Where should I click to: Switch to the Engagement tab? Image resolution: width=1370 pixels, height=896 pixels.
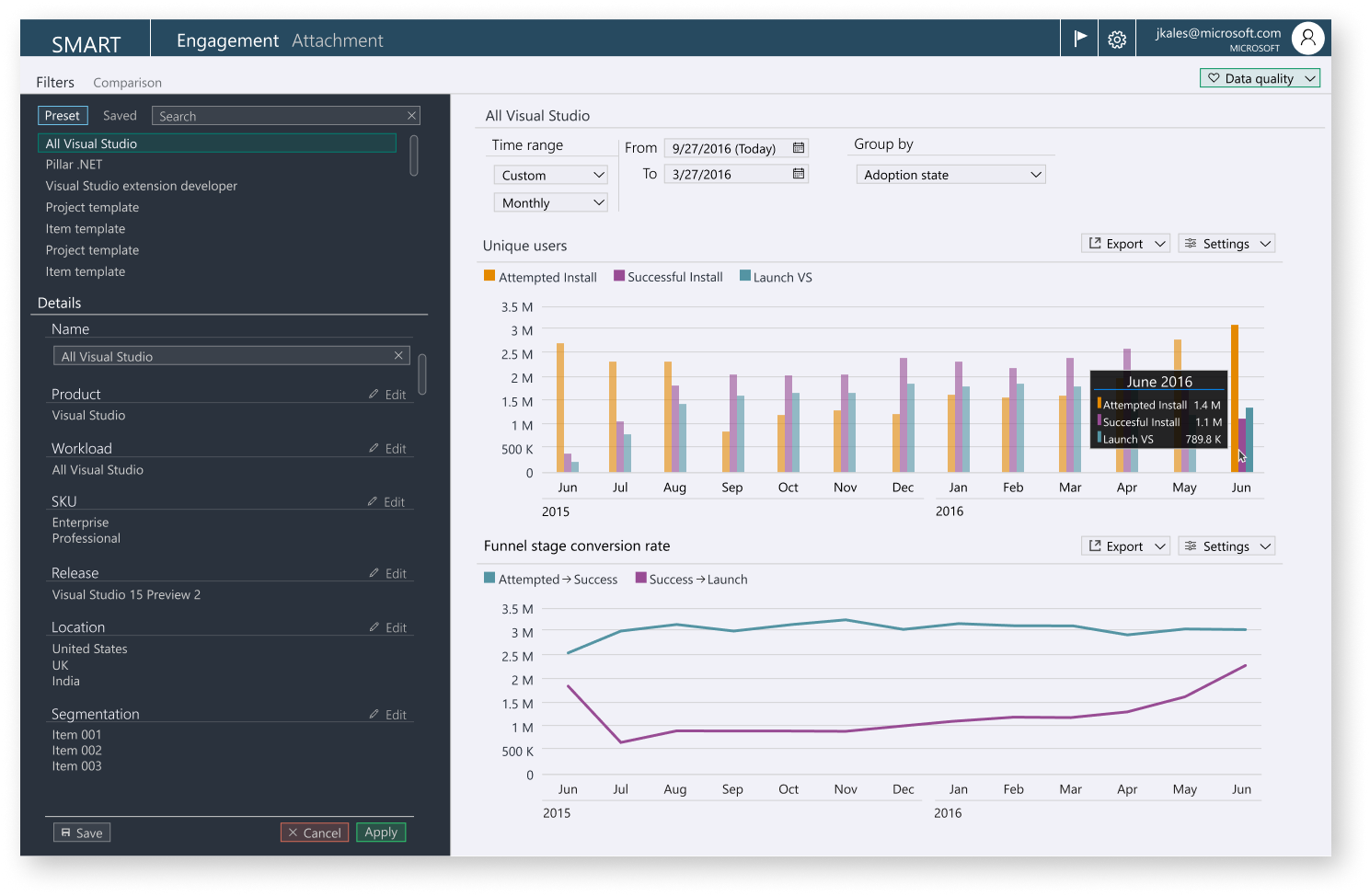[227, 40]
